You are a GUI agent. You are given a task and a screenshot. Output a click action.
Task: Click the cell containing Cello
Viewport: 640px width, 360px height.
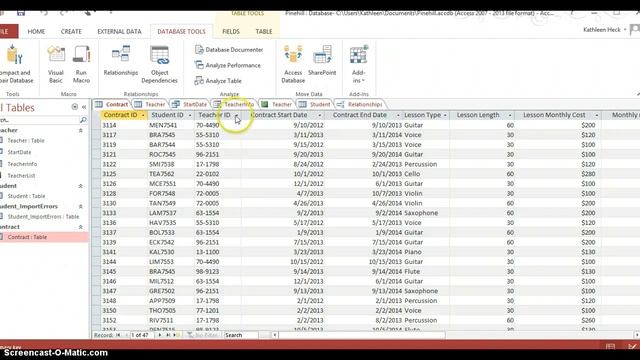click(x=426, y=174)
